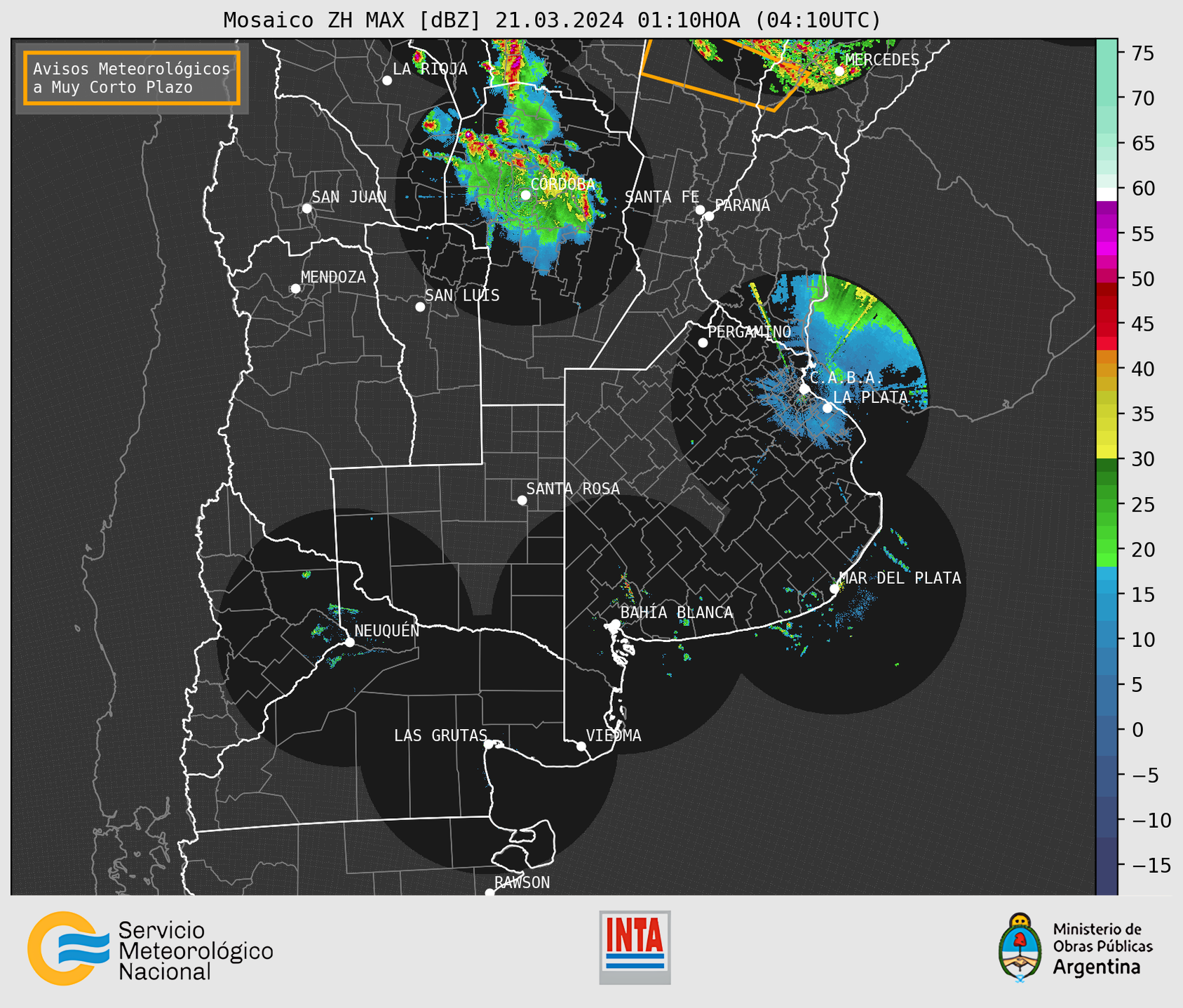The width and height of the screenshot is (1183, 1008).
Task: Click the LAS GRUTAS label text
Action: (x=440, y=735)
